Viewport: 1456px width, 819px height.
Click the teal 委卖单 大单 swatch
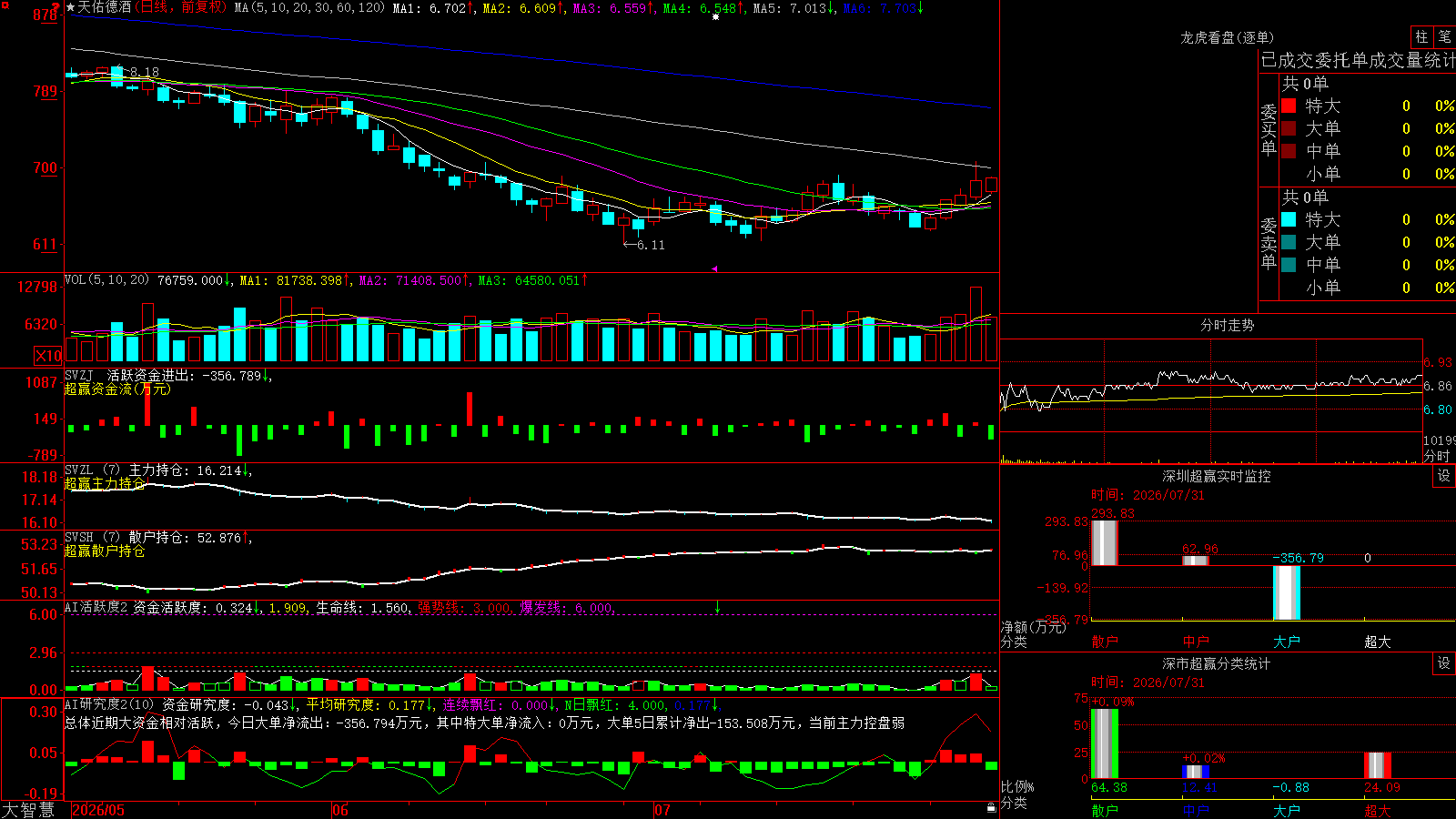[x=1289, y=242]
